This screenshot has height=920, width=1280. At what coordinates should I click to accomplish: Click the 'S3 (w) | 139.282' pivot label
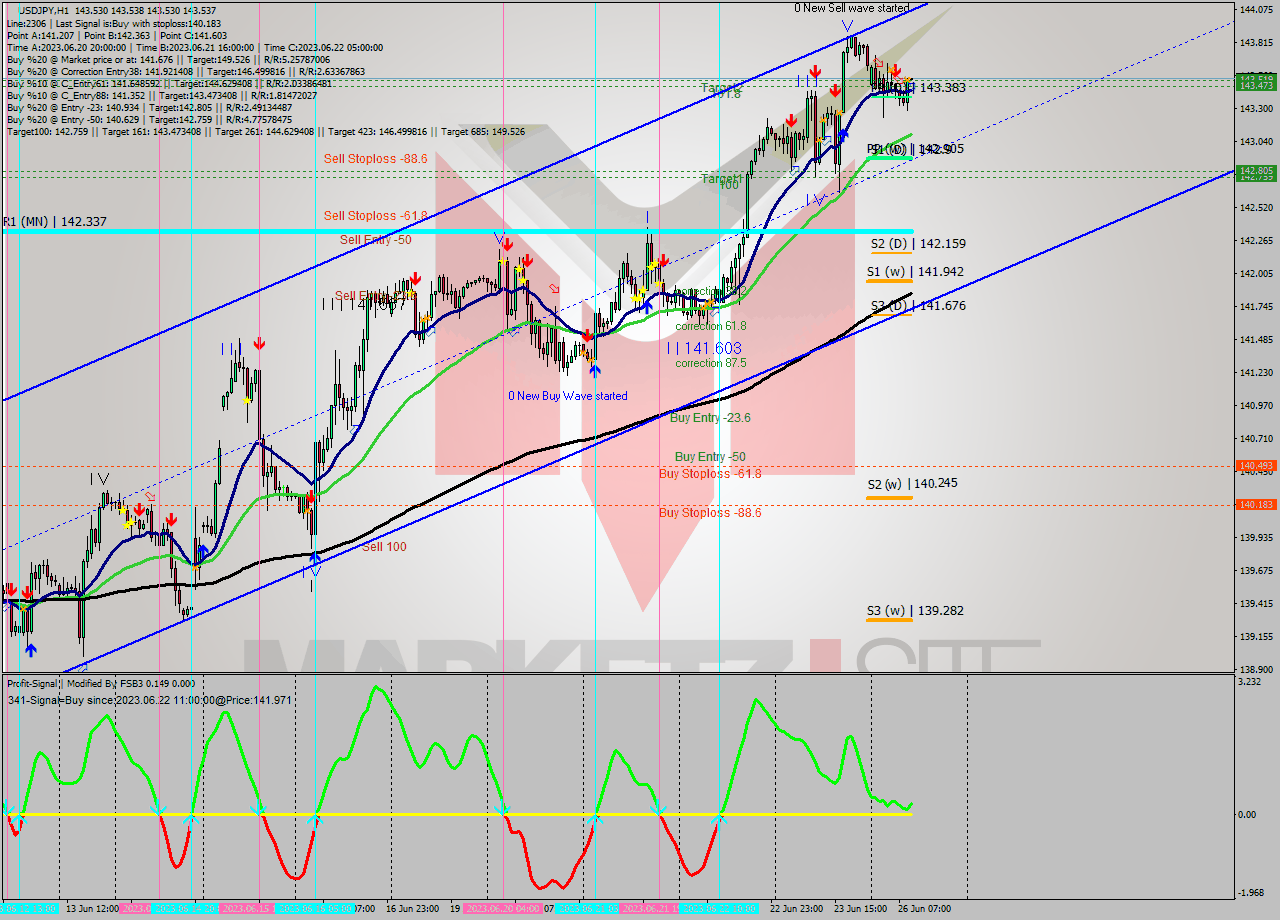915,610
